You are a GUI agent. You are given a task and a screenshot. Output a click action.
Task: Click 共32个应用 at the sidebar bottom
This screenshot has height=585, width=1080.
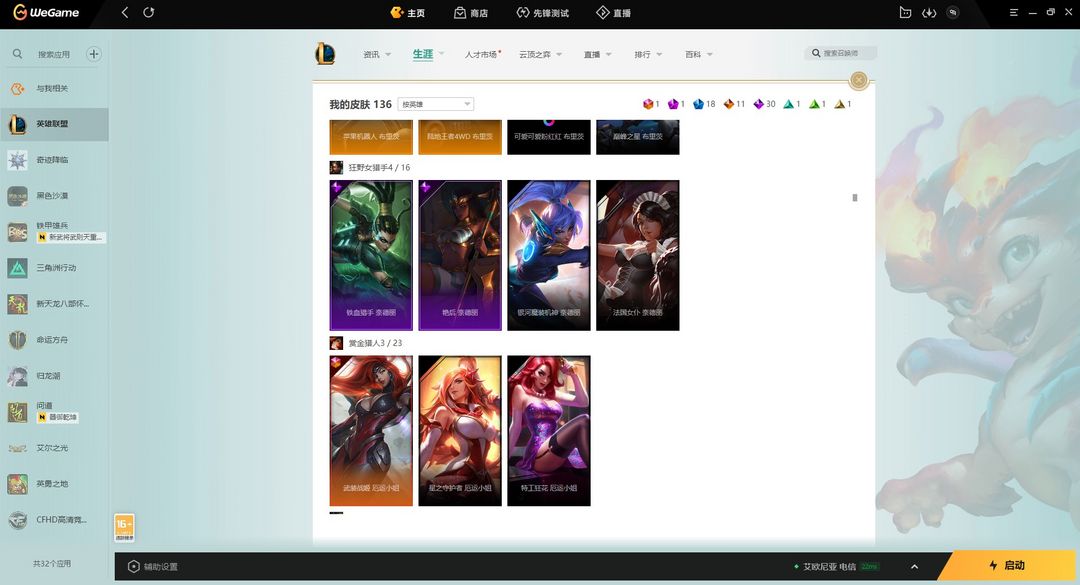coord(52,564)
